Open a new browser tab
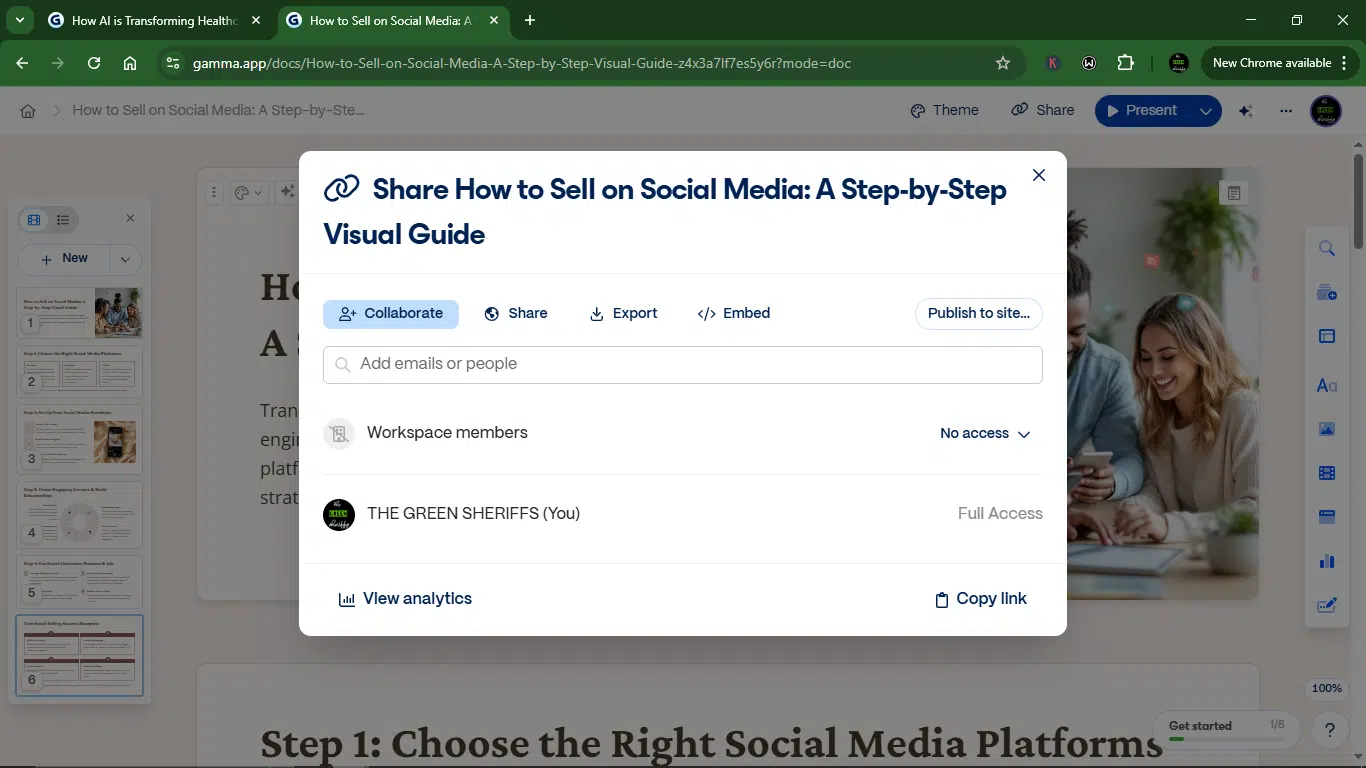The width and height of the screenshot is (1366, 768). [530, 20]
